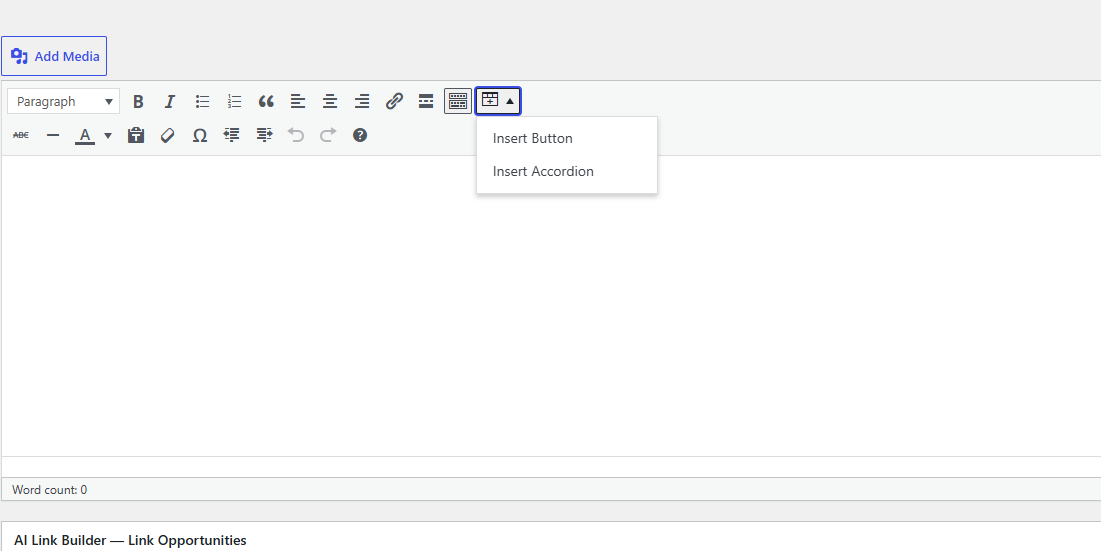
Task: Apply the text color A button
Action: [85, 135]
